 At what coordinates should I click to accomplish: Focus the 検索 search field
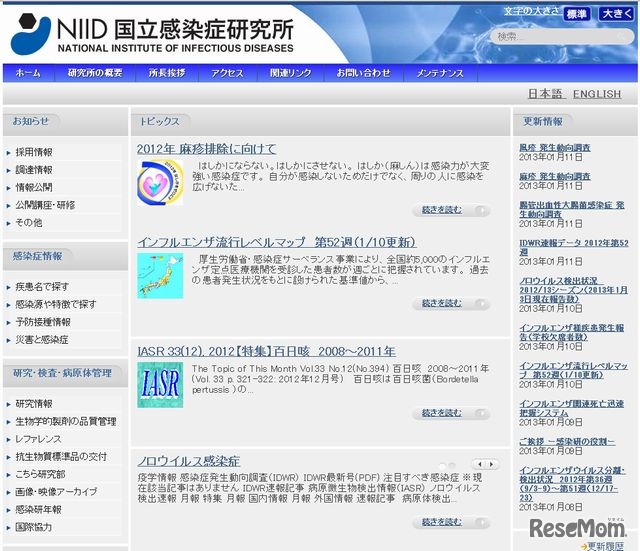pos(562,37)
